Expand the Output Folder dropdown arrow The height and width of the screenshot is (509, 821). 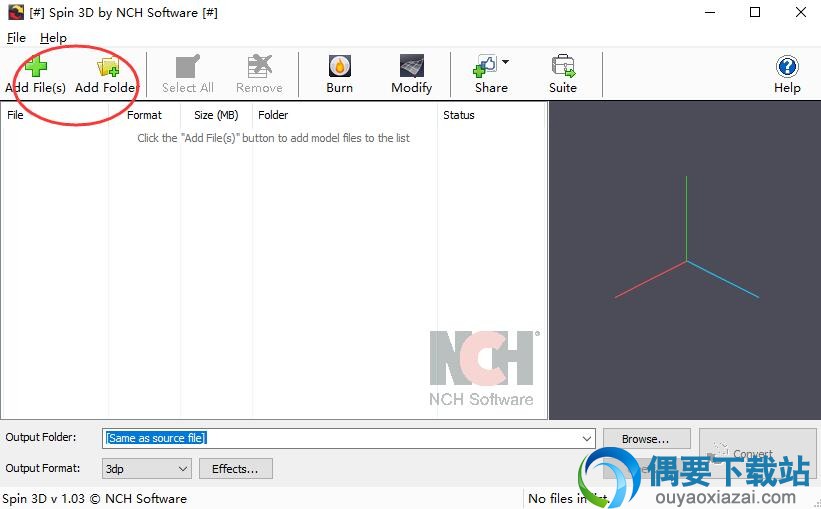tap(587, 439)
